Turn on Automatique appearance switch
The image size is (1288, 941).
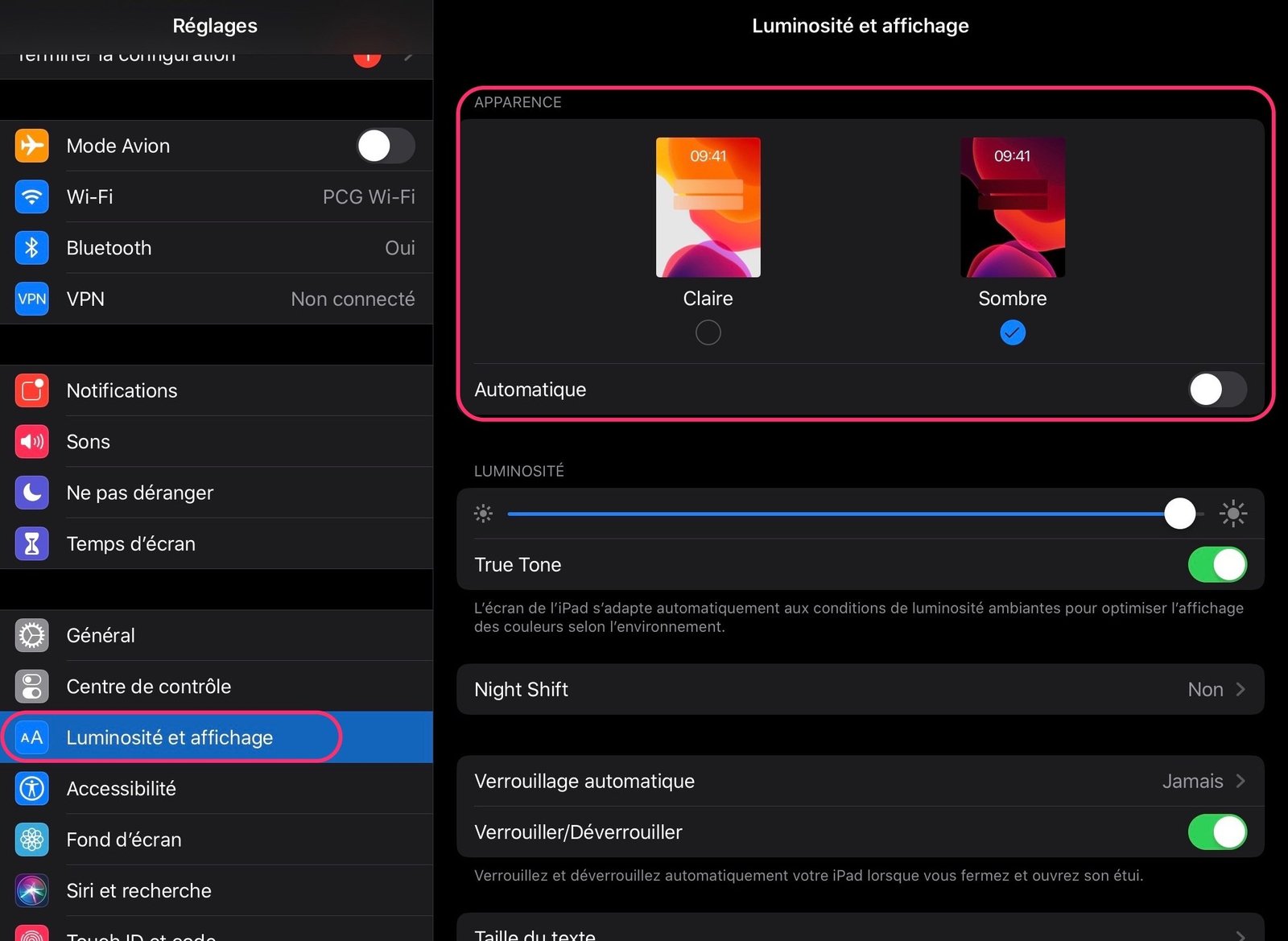point(1217,390)
